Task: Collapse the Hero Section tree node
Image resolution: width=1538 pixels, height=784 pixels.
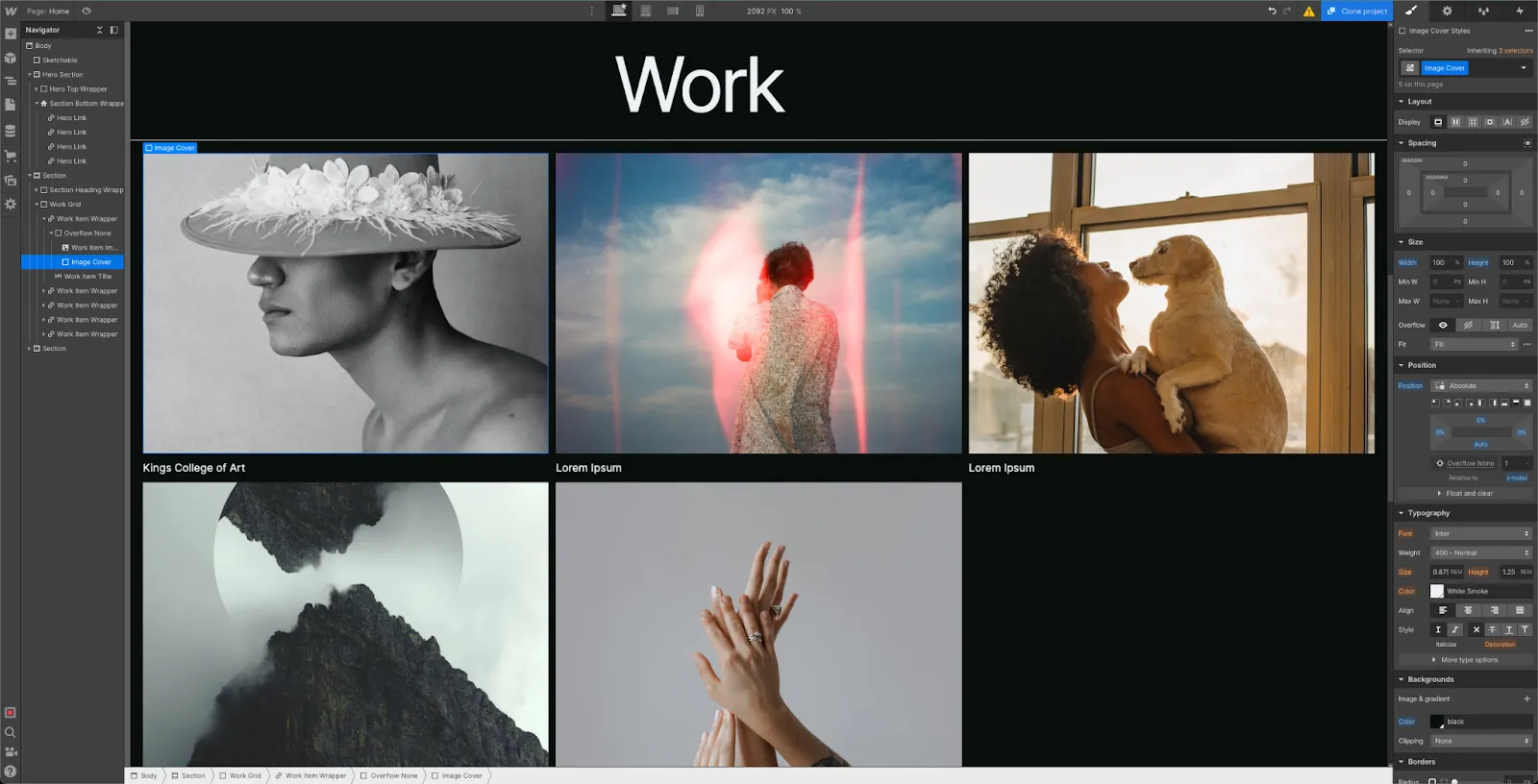Action: tap(29, 75)
